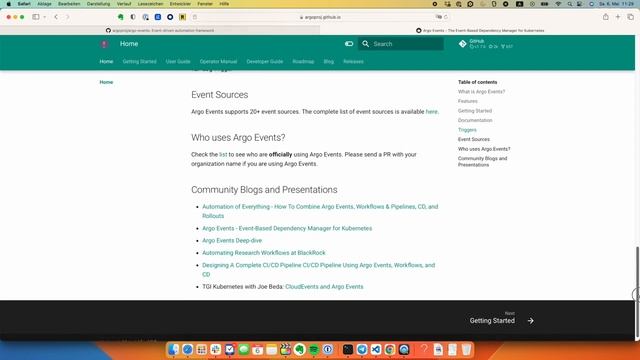Open the Home navigation tab
Image resolution: width=640 pixels, height=360 pixels.
106,61
